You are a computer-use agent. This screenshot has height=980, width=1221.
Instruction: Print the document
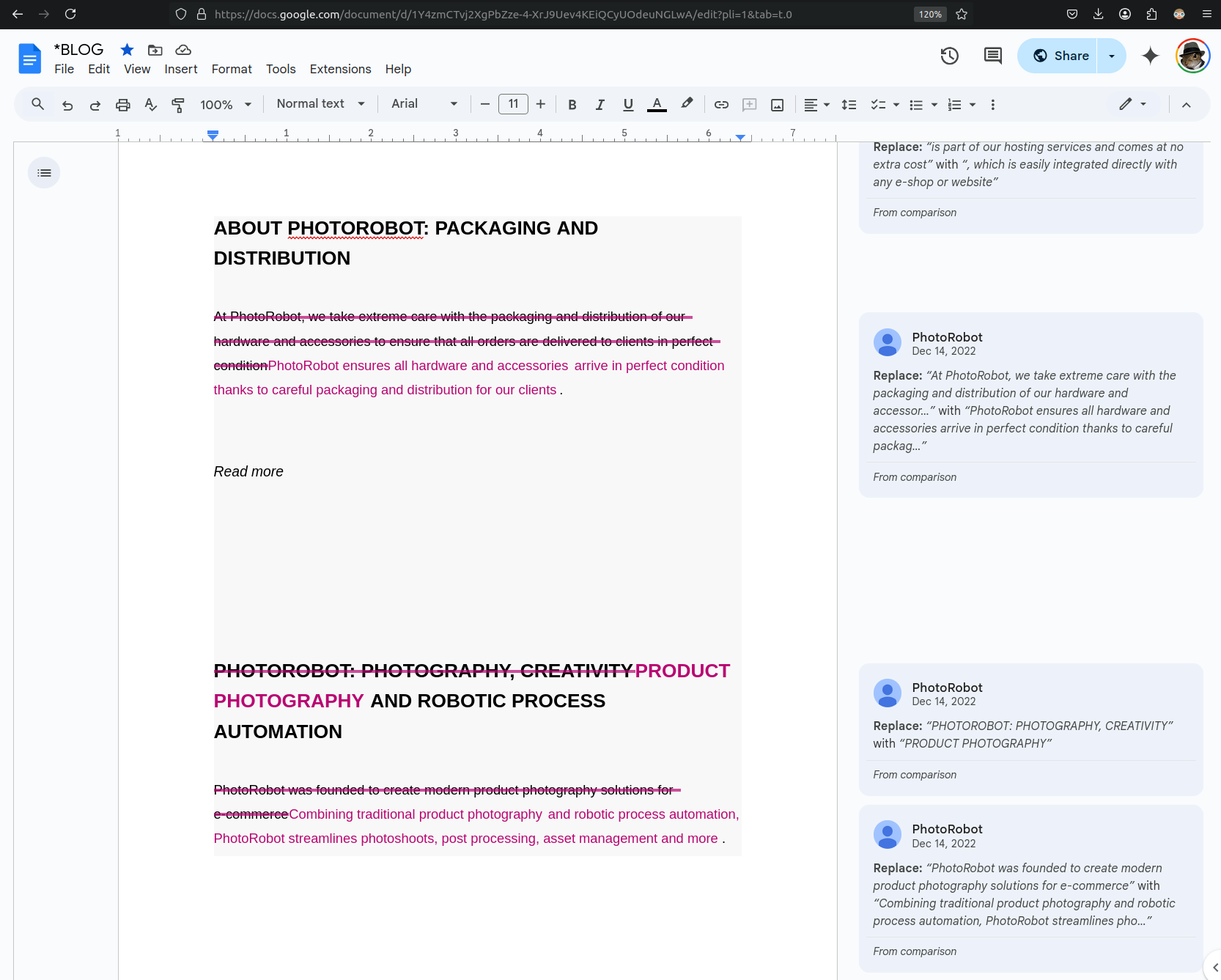tap(123, 105)
